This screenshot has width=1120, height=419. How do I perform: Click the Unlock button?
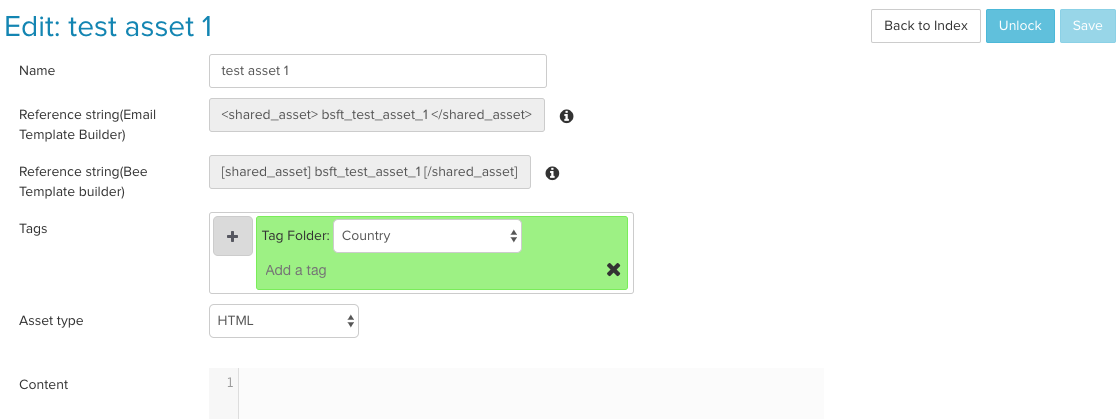[x=1020, y=26]
